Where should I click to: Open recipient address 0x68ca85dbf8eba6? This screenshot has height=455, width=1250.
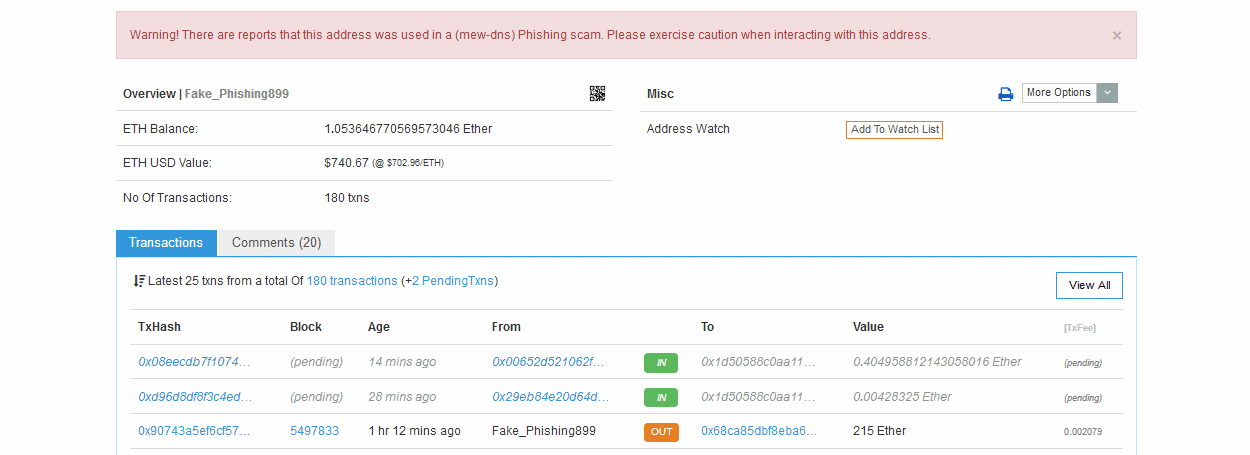(x=759, y=431)
